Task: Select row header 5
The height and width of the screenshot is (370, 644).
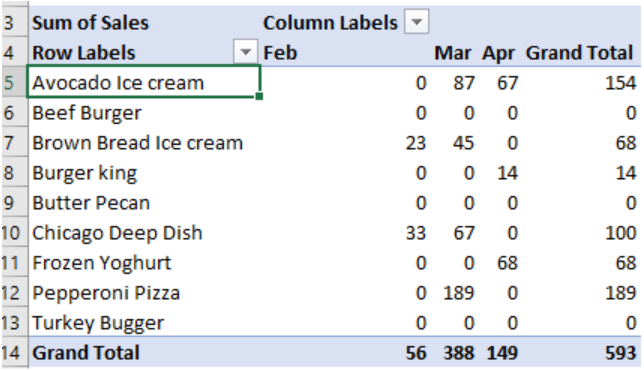Action: click(x=14, y=82)
